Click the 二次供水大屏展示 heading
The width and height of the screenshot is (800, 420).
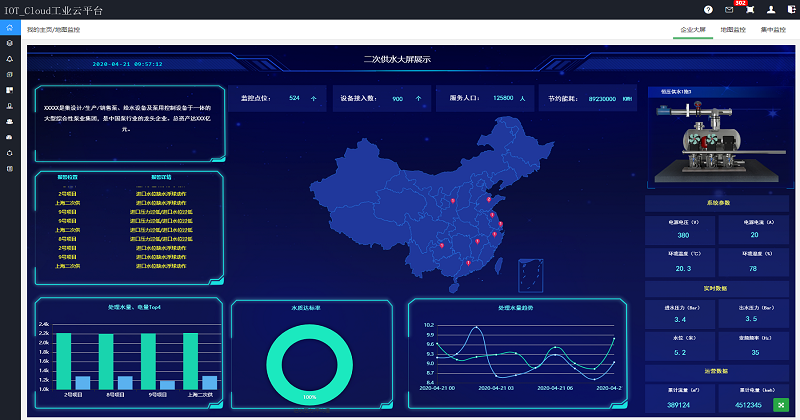[x=397, y=59]
